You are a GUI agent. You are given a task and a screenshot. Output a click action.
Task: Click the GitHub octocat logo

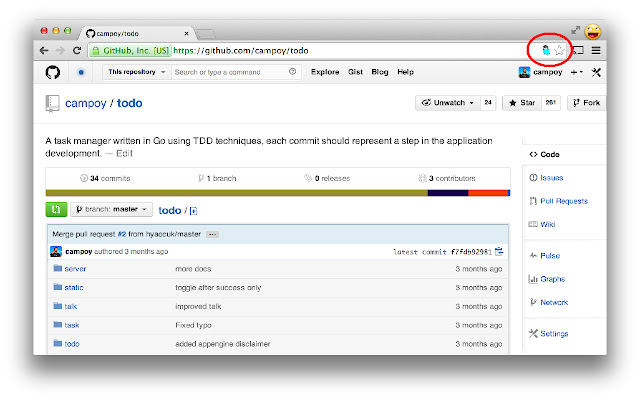[x=53, y=72]
